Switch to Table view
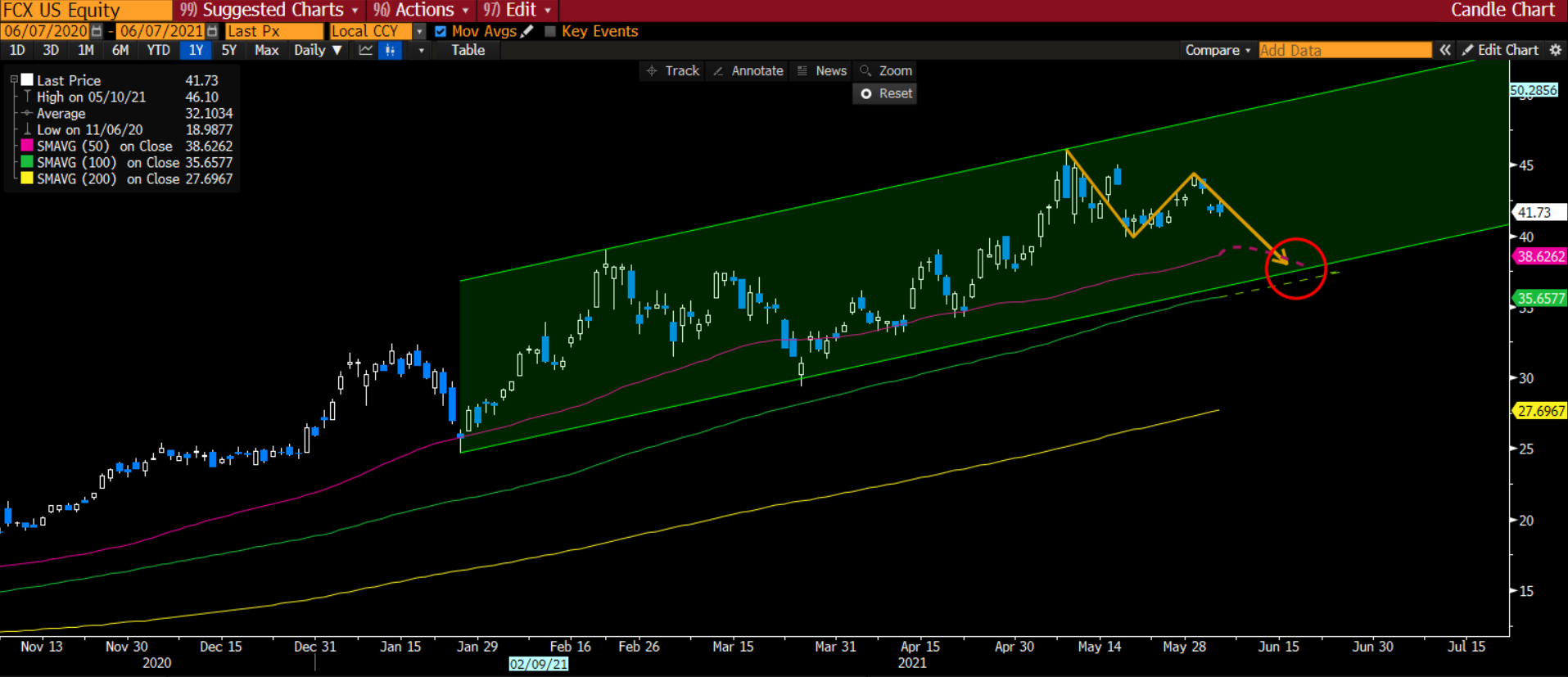Image resolution: width=1568 pixels, height=677 pixels. [x=468, y=50]
